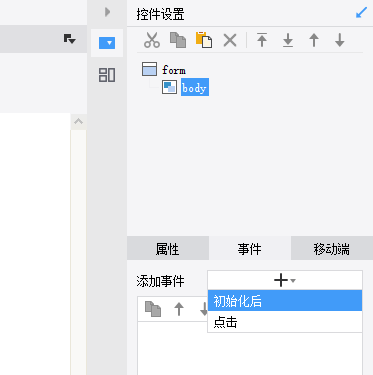Switch to the 移动端 tab
373x375 pixels.
(x=332, y=248)
